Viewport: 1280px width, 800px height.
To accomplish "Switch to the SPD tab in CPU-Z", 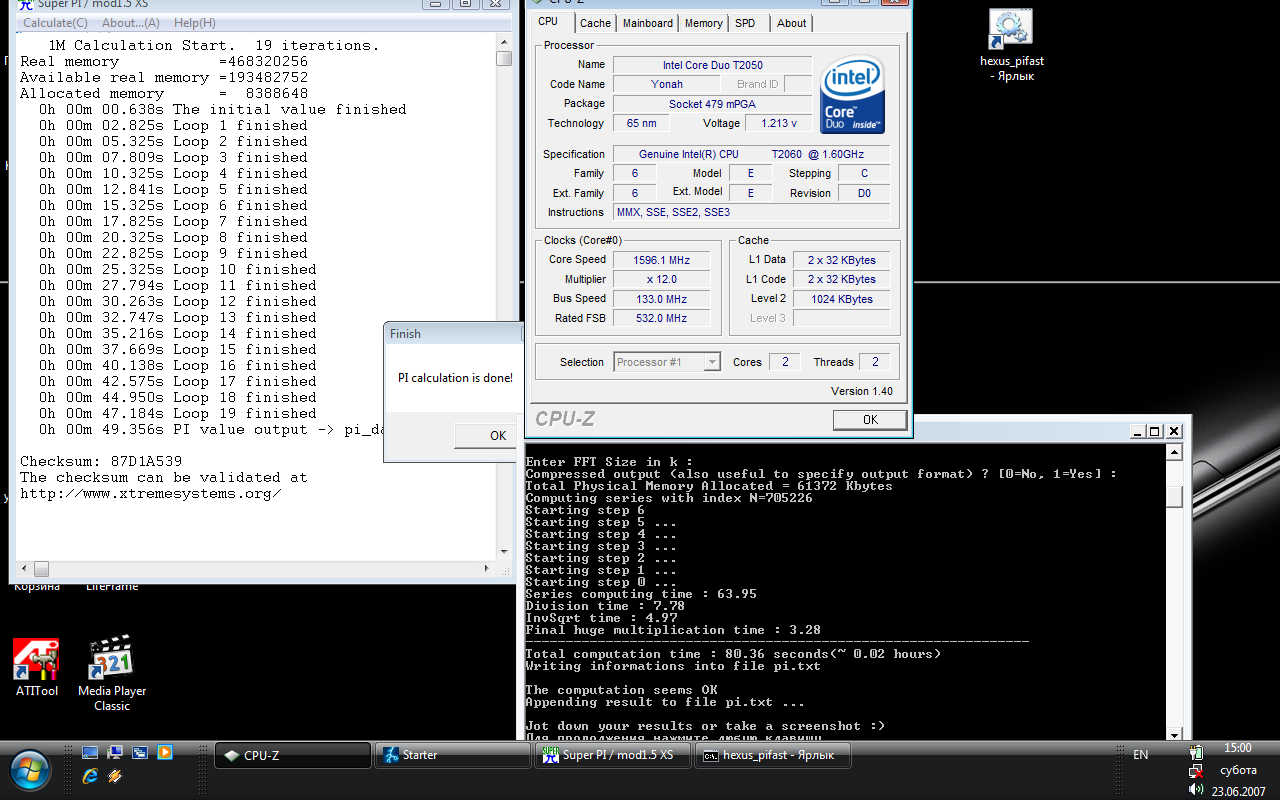I will [745, 23].
